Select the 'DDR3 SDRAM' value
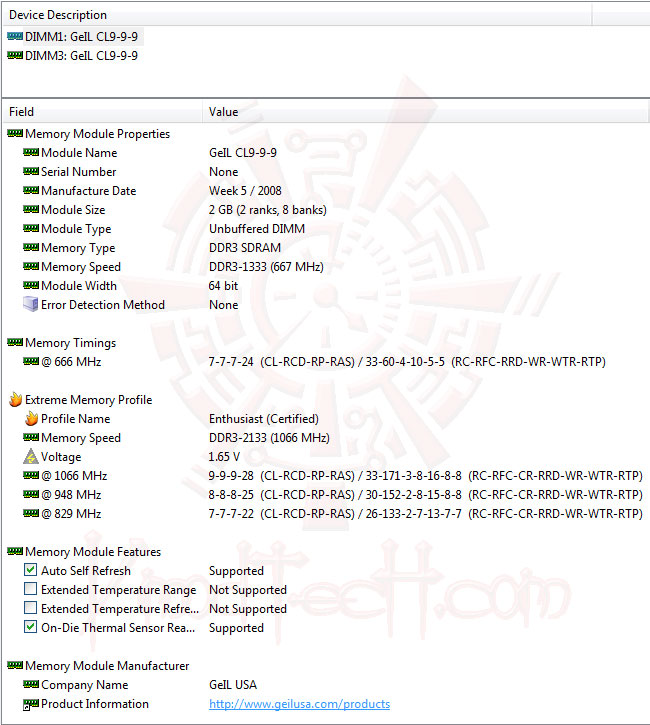Screen dimensions: 650x725 [245, 248]
